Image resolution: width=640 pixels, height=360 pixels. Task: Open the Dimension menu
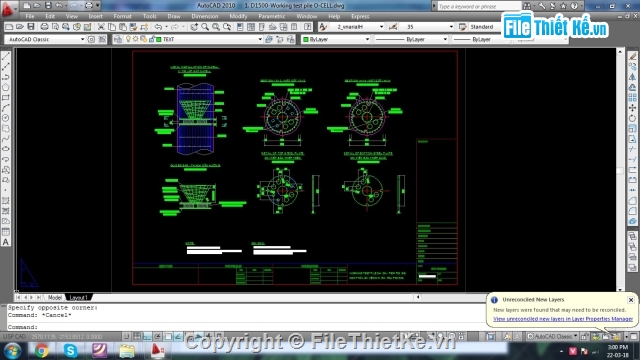(x=204, y=16)
